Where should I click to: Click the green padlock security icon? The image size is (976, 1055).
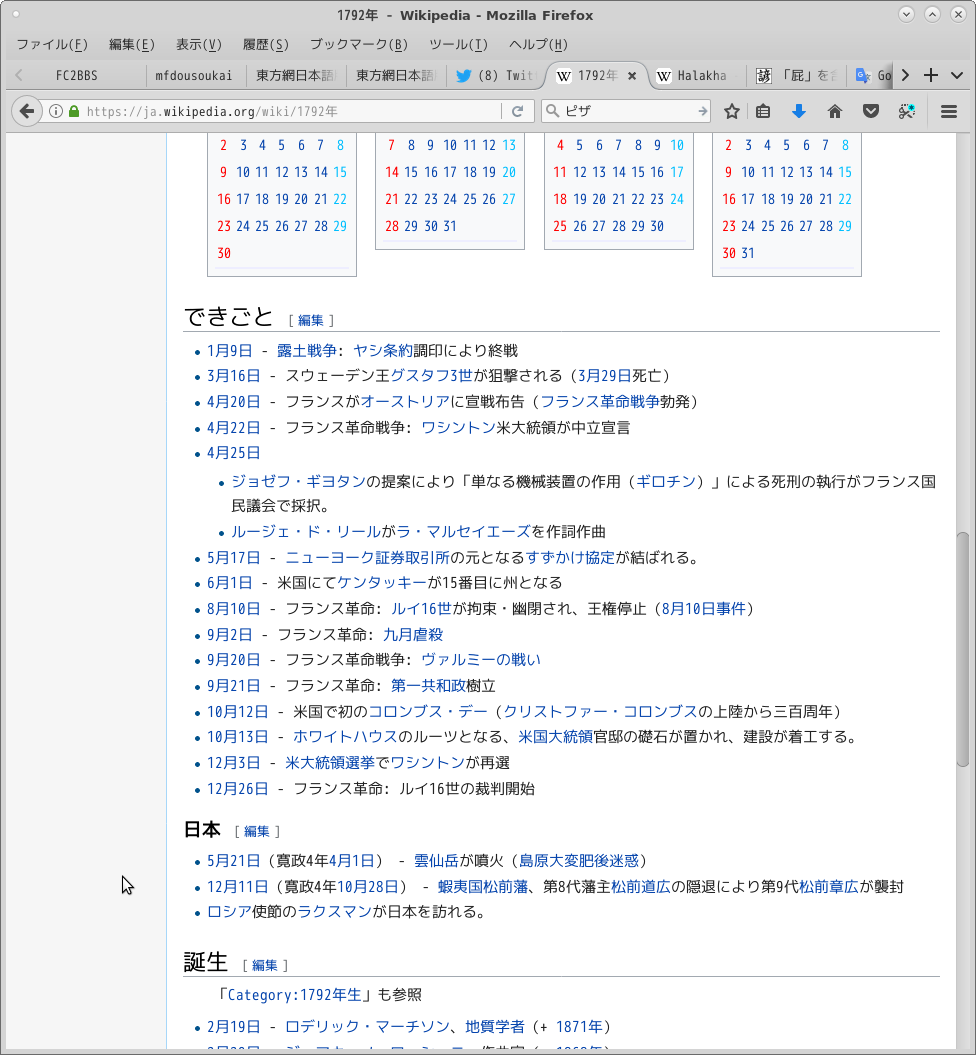tap(74, 111)
